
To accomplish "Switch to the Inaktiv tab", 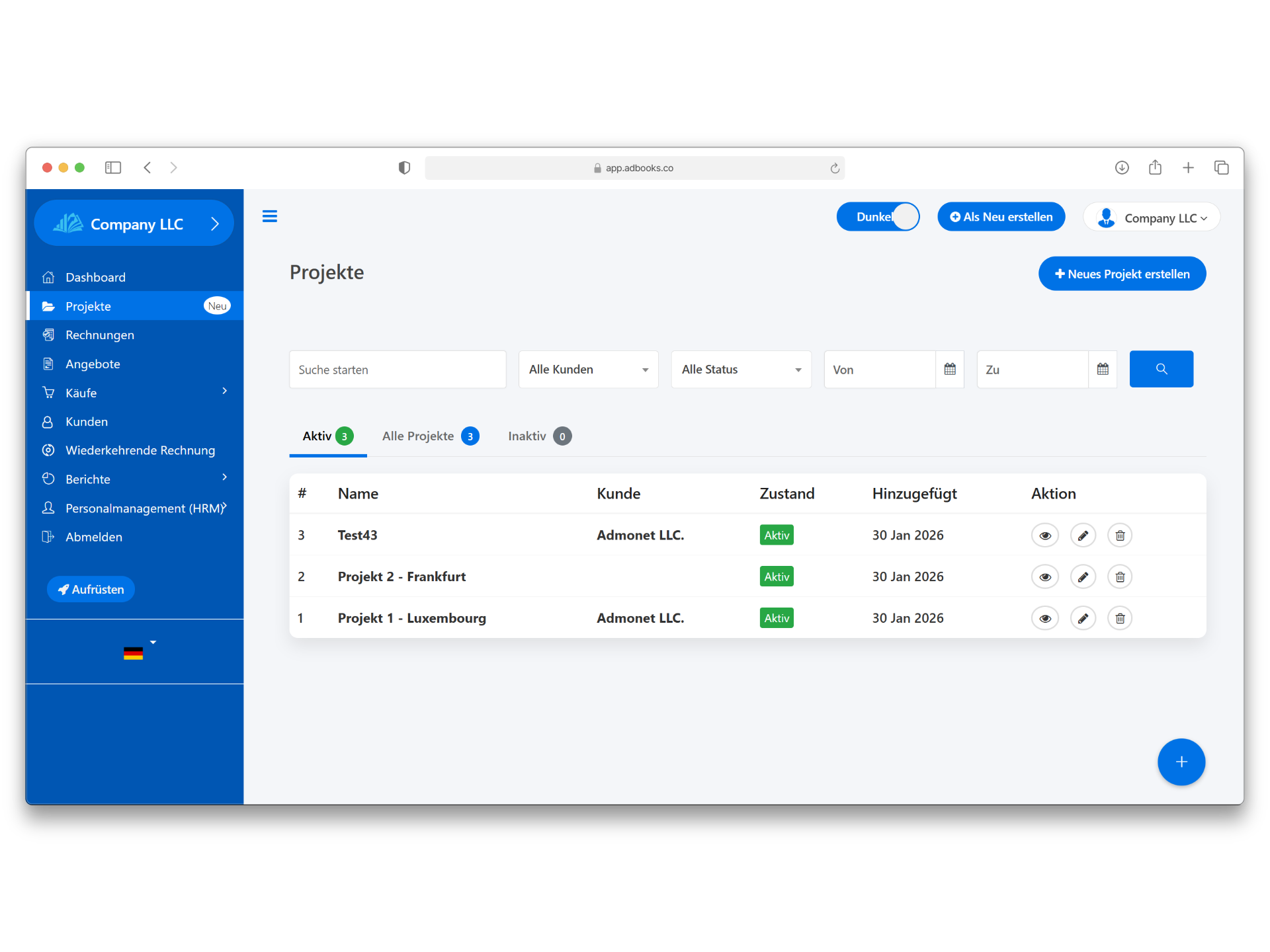I will click(x=538, y=436).
